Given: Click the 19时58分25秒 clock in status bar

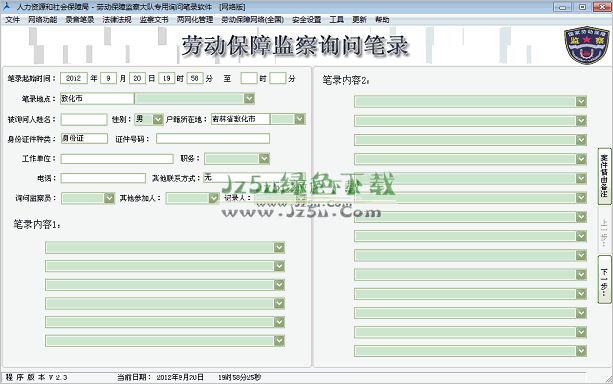Looking at the screenshot, I should point(240,377).
